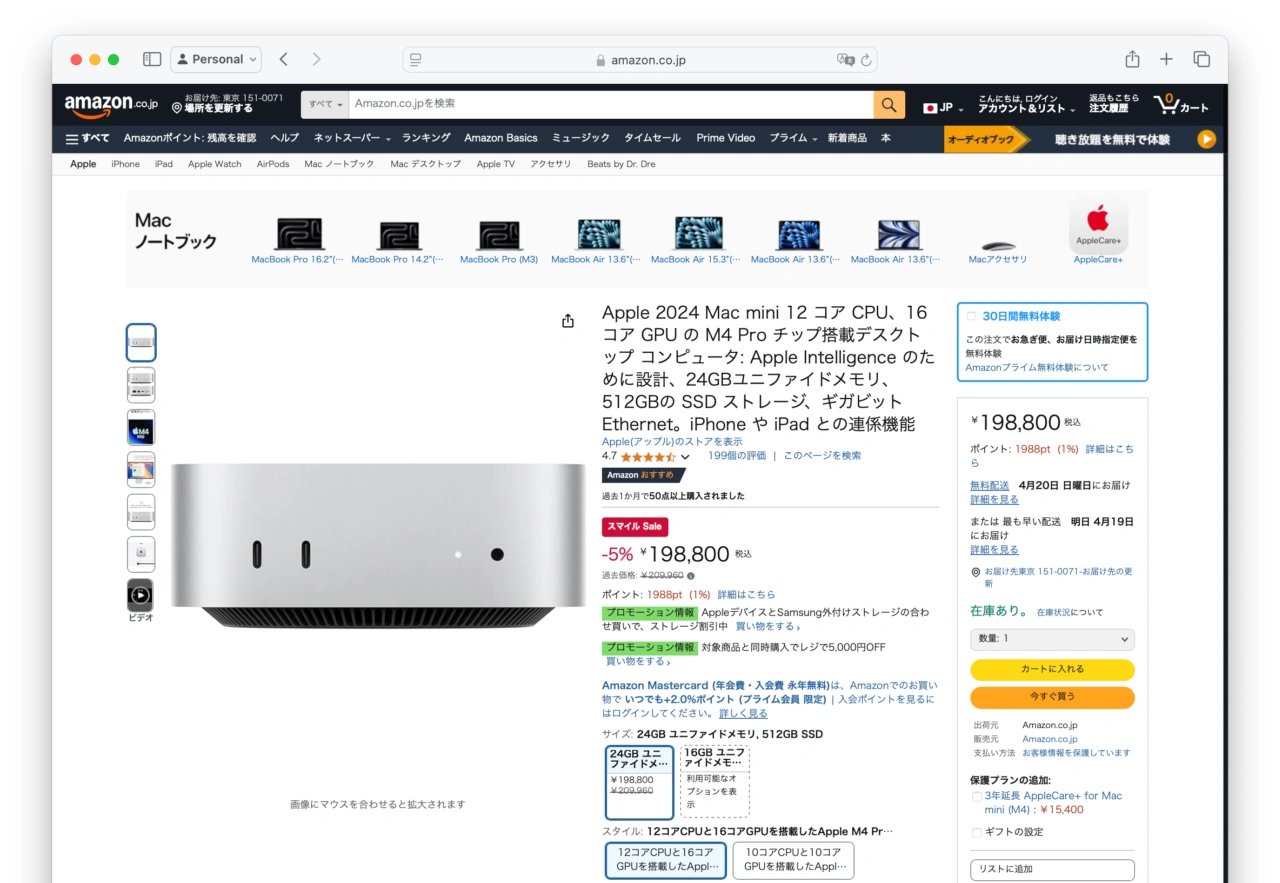This screenshot has height=883, width=1280.
Task: Open Safari sidebar toggle icon
Action: (152, 59)
